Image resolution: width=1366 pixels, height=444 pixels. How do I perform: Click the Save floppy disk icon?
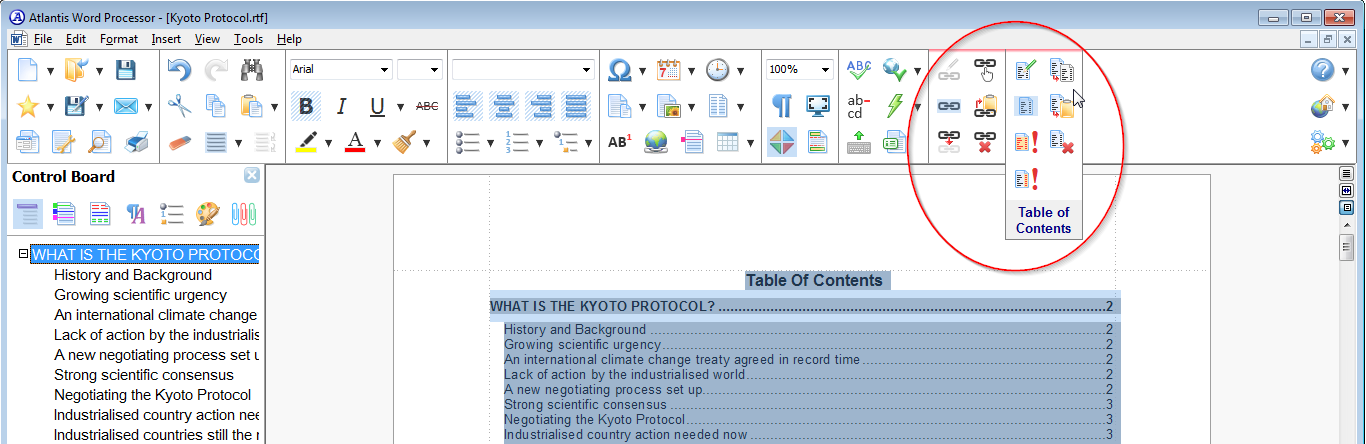pos(125,70)
